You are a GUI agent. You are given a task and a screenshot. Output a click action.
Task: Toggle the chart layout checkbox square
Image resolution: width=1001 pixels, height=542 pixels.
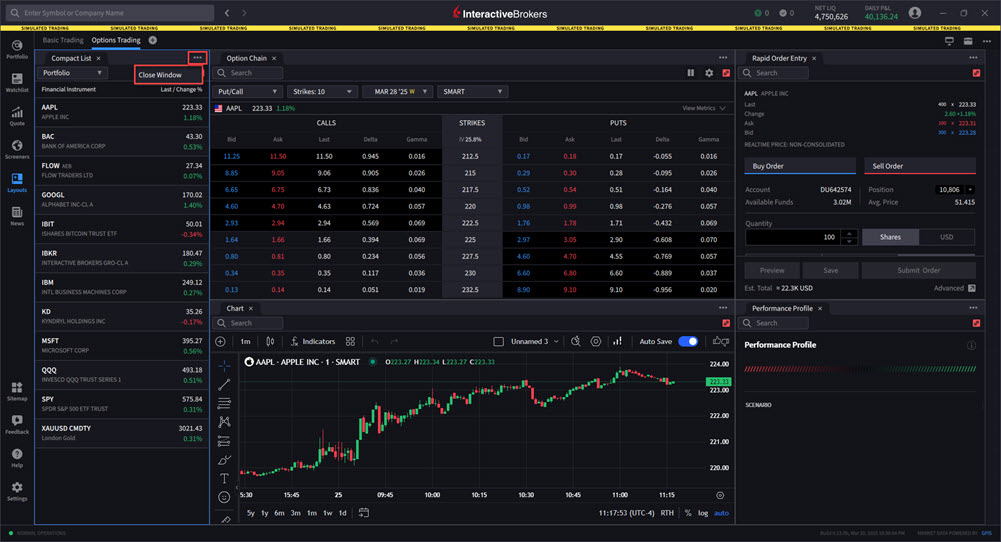pos(499,342)
